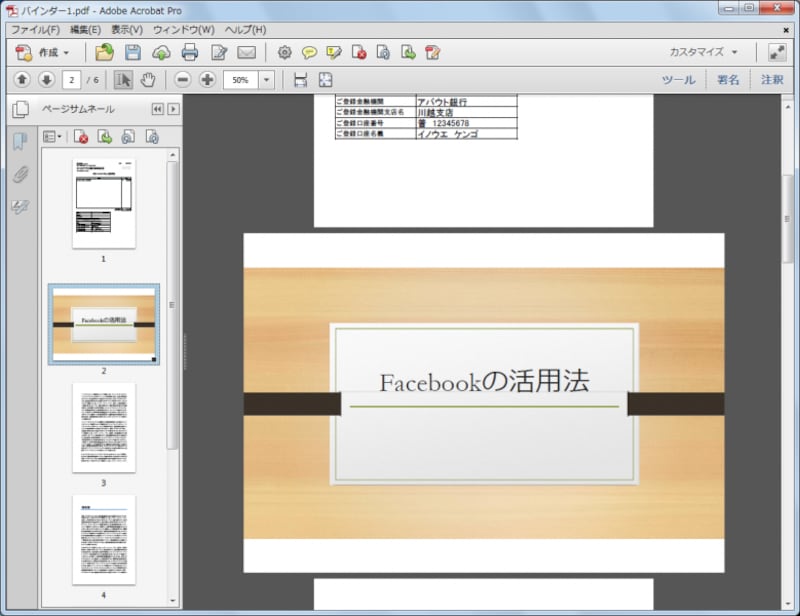Zoom in with the plus icon
The image size is (800, 616).
click(x=208, y=80)
